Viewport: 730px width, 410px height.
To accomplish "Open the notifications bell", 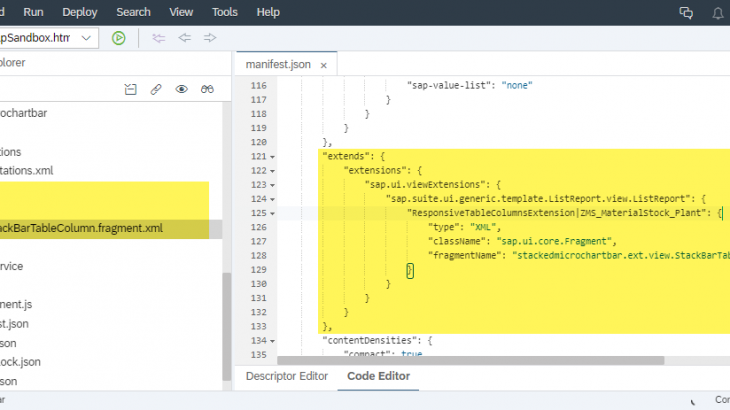I will coord(718,13).
